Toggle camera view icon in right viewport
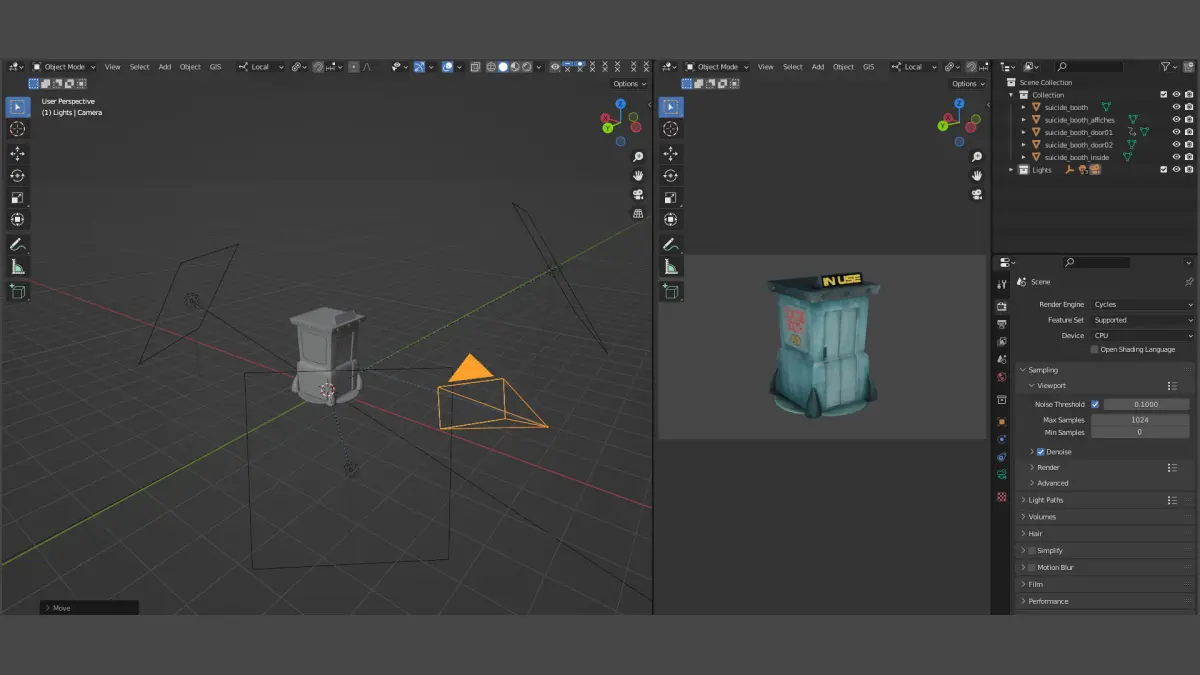Screen dimensions: 1200x675 tap(977, 195)
